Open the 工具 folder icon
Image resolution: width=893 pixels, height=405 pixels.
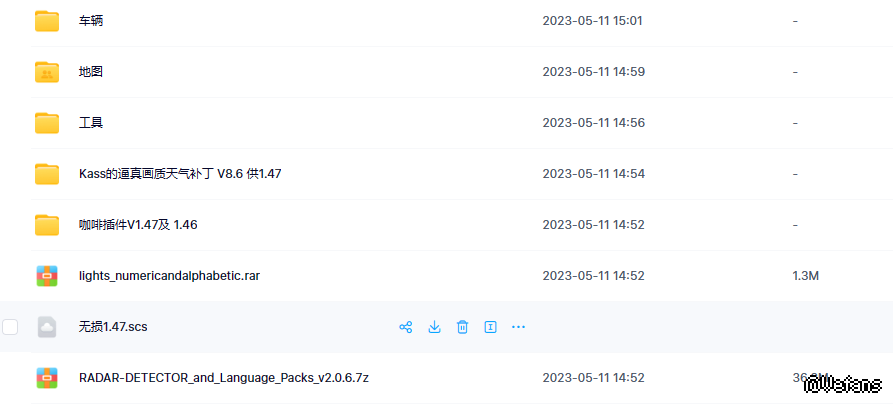pos(47,123)
